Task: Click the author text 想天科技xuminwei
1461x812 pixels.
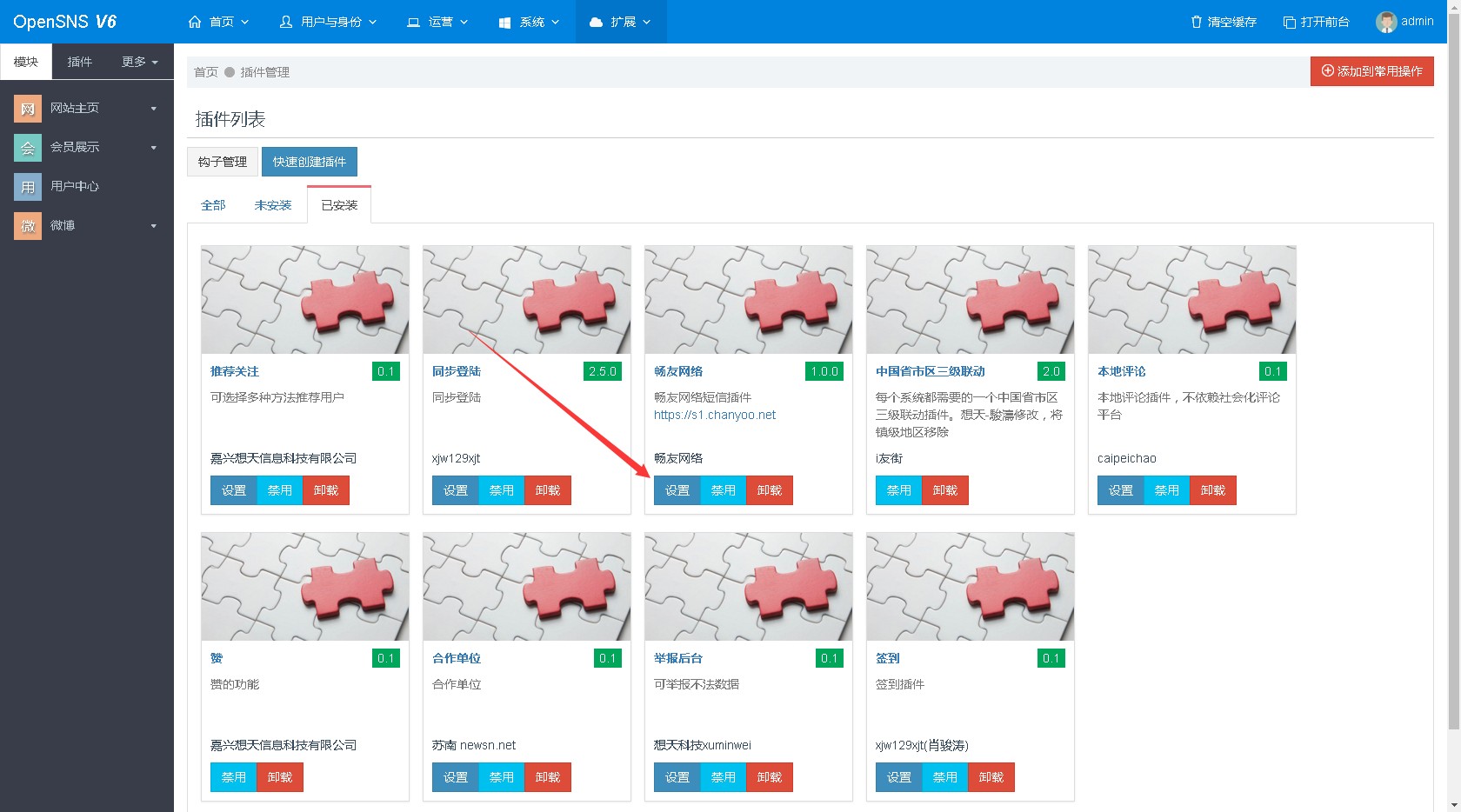Action: coord(703,745)
